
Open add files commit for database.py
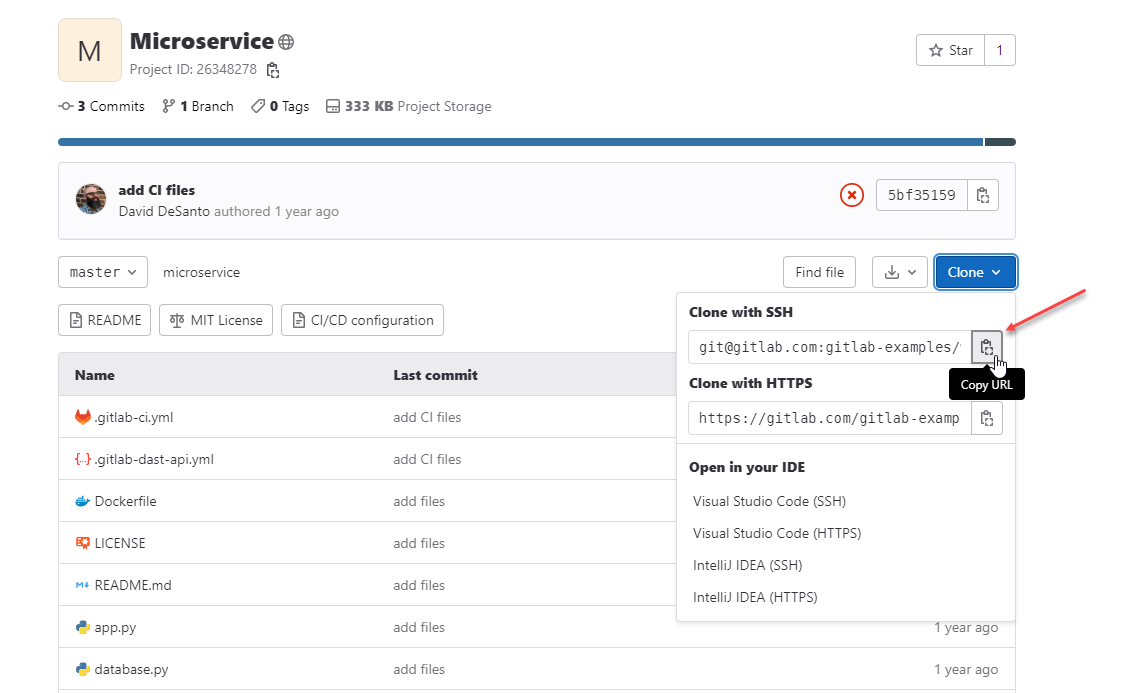tap(419, 670)
